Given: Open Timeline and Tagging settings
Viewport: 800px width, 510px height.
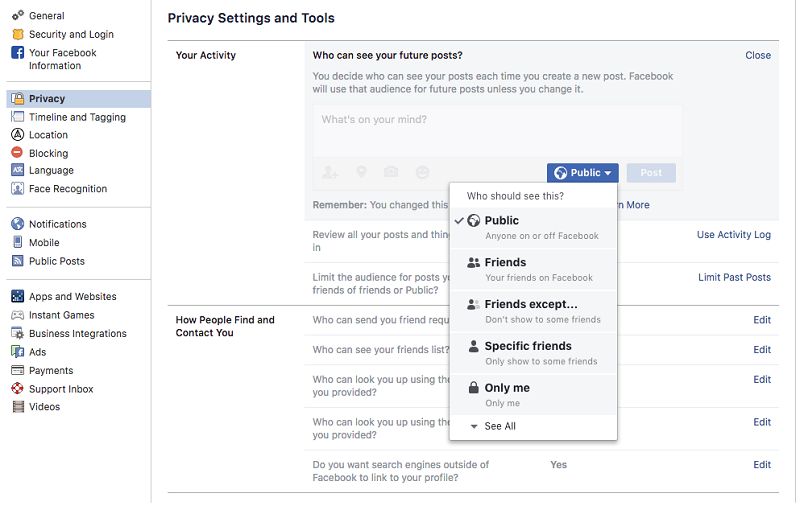Looking at the screenshot, I should point(78,117).
